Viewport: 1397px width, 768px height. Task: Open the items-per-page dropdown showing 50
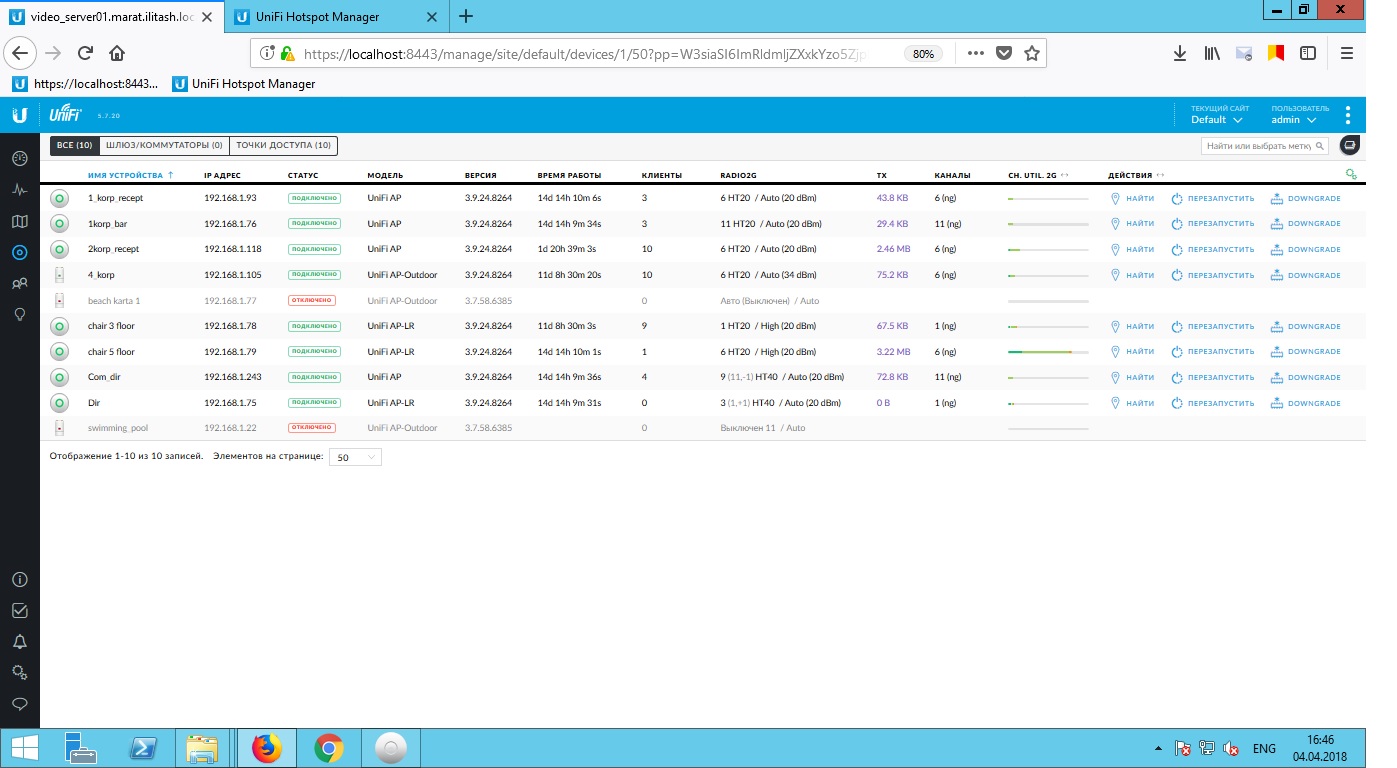355,457
